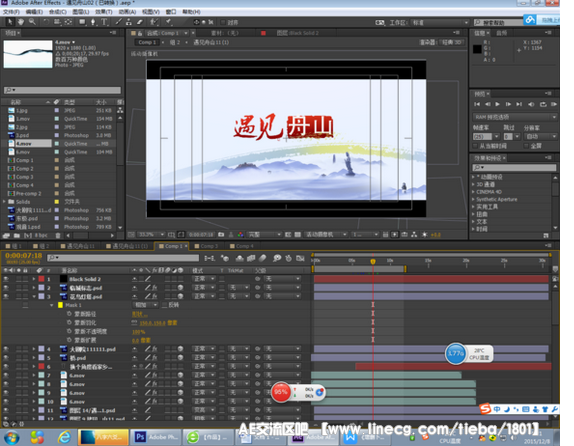
Task: Toggle visibility of layer 2
Action: [x=6, y=288]
